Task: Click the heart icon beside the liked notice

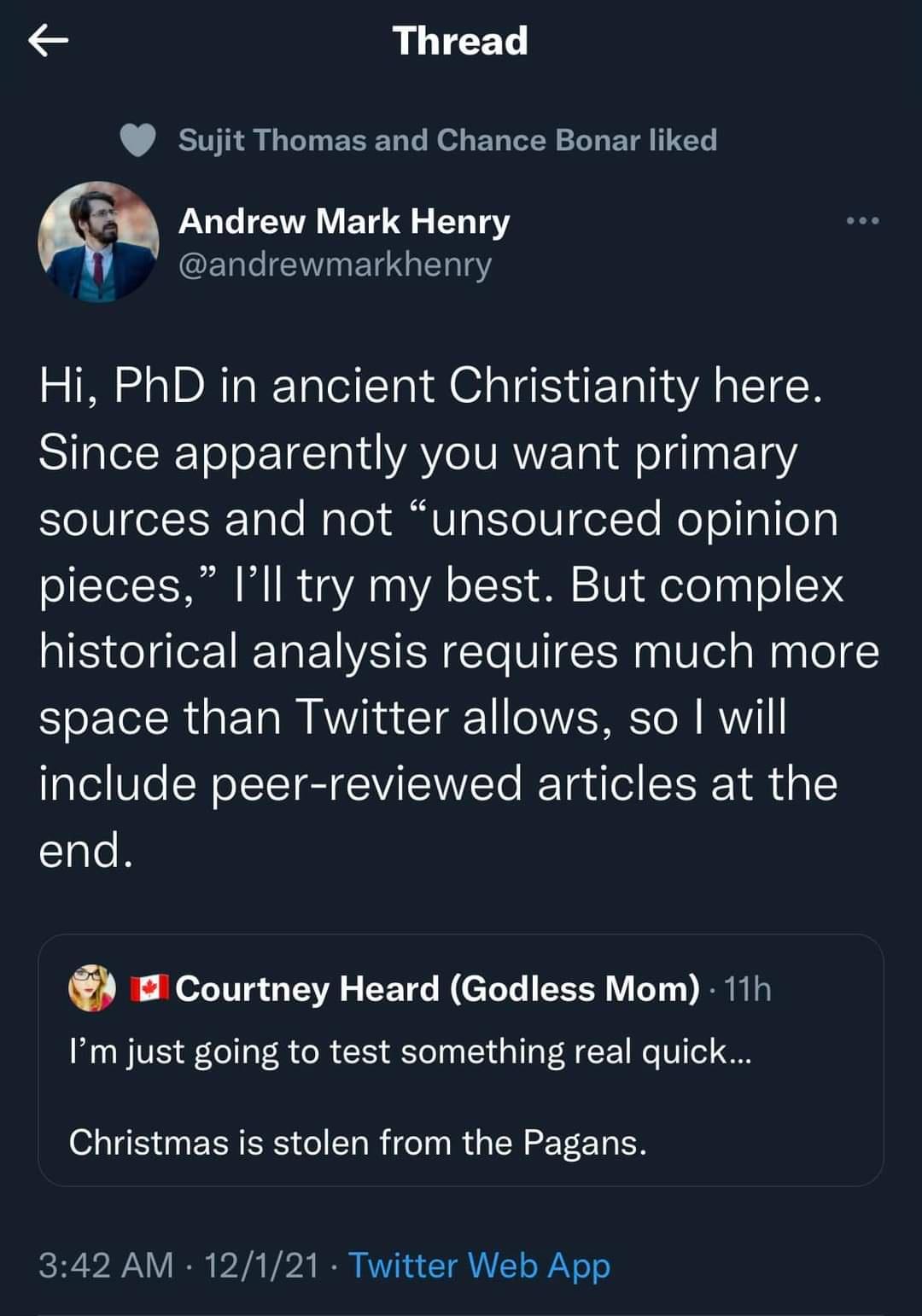Action: [x=137, y=141]
